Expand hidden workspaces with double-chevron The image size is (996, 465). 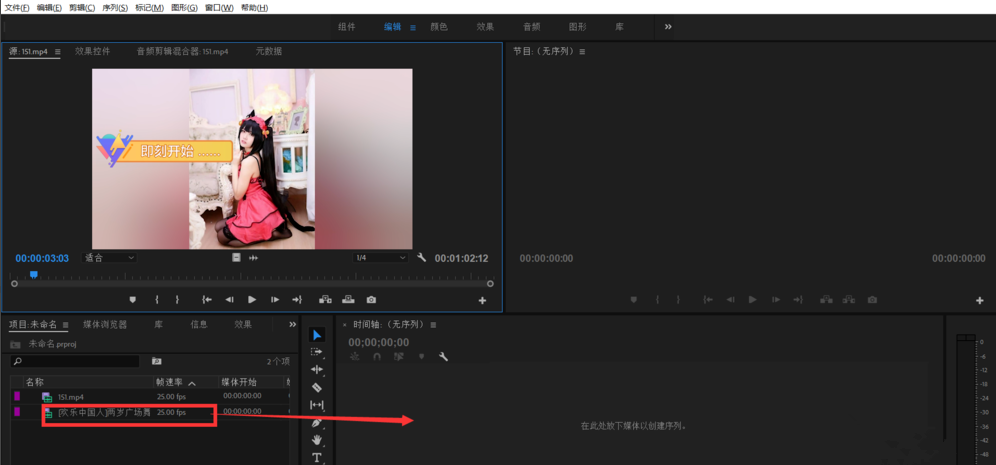[x=668, y=27]
